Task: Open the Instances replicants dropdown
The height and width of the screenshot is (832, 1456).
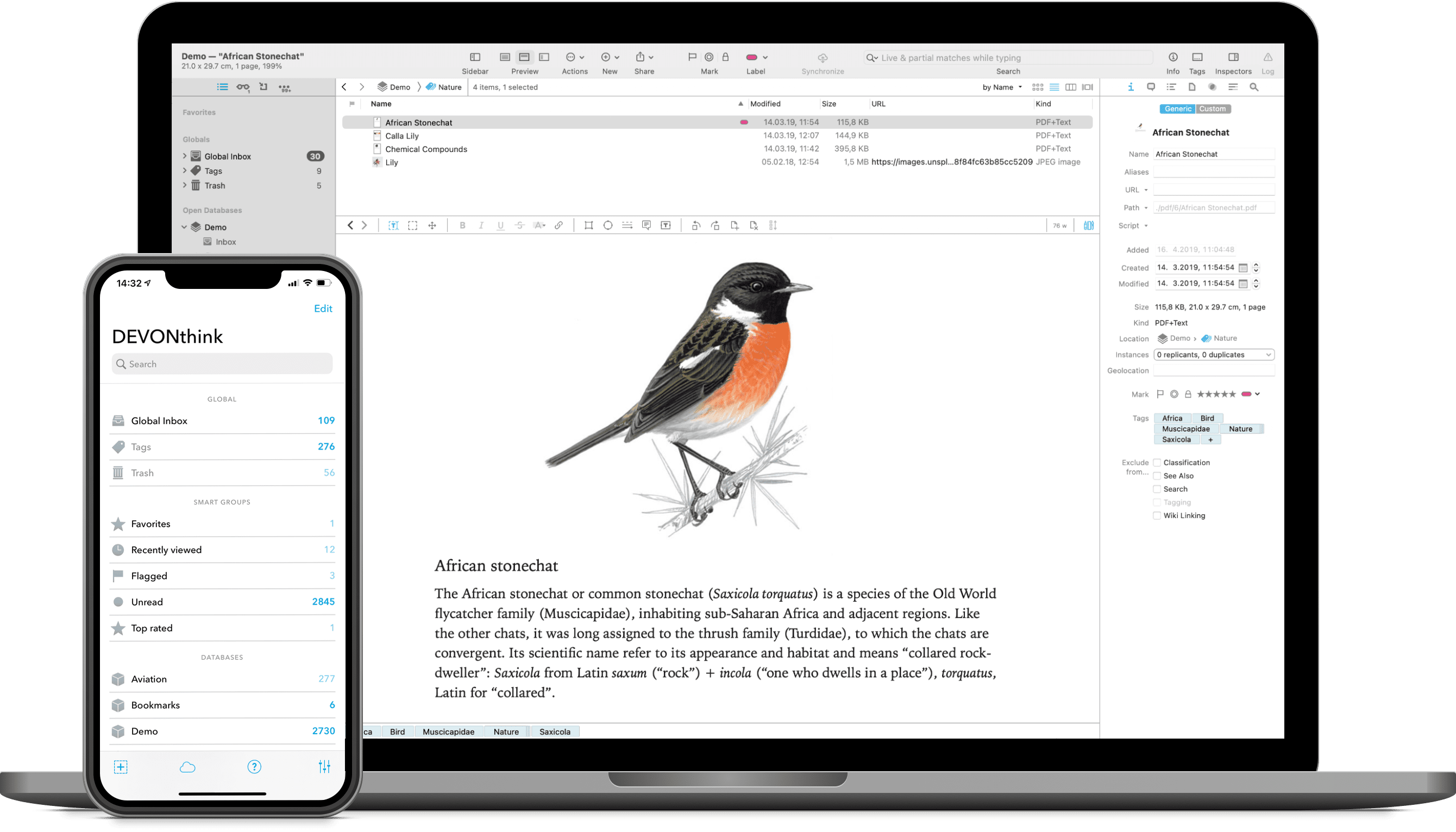Action: tap(1213, 355)
